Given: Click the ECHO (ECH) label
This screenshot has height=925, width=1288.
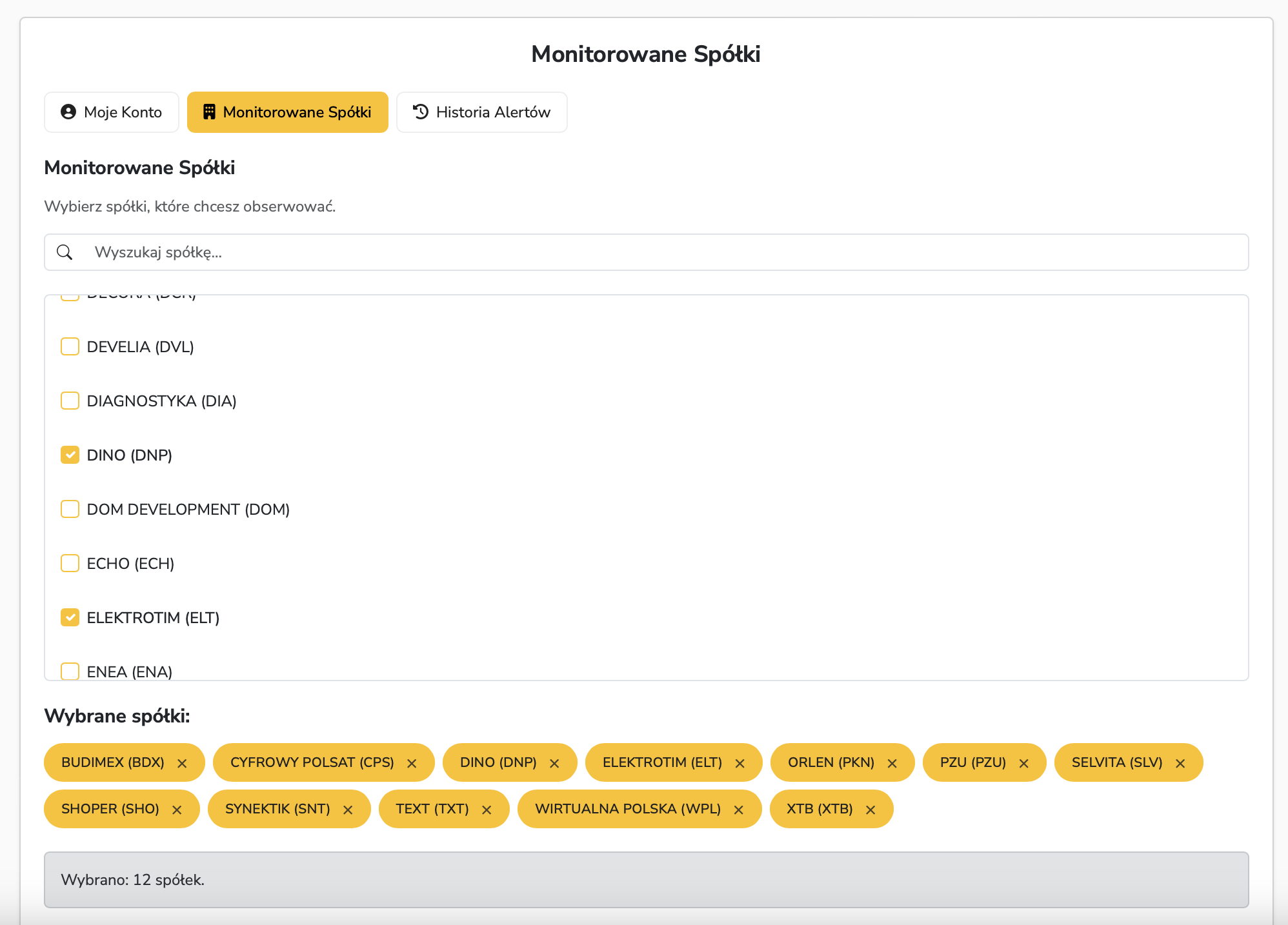Looking at the screenshot, I should tap(131, 564).
